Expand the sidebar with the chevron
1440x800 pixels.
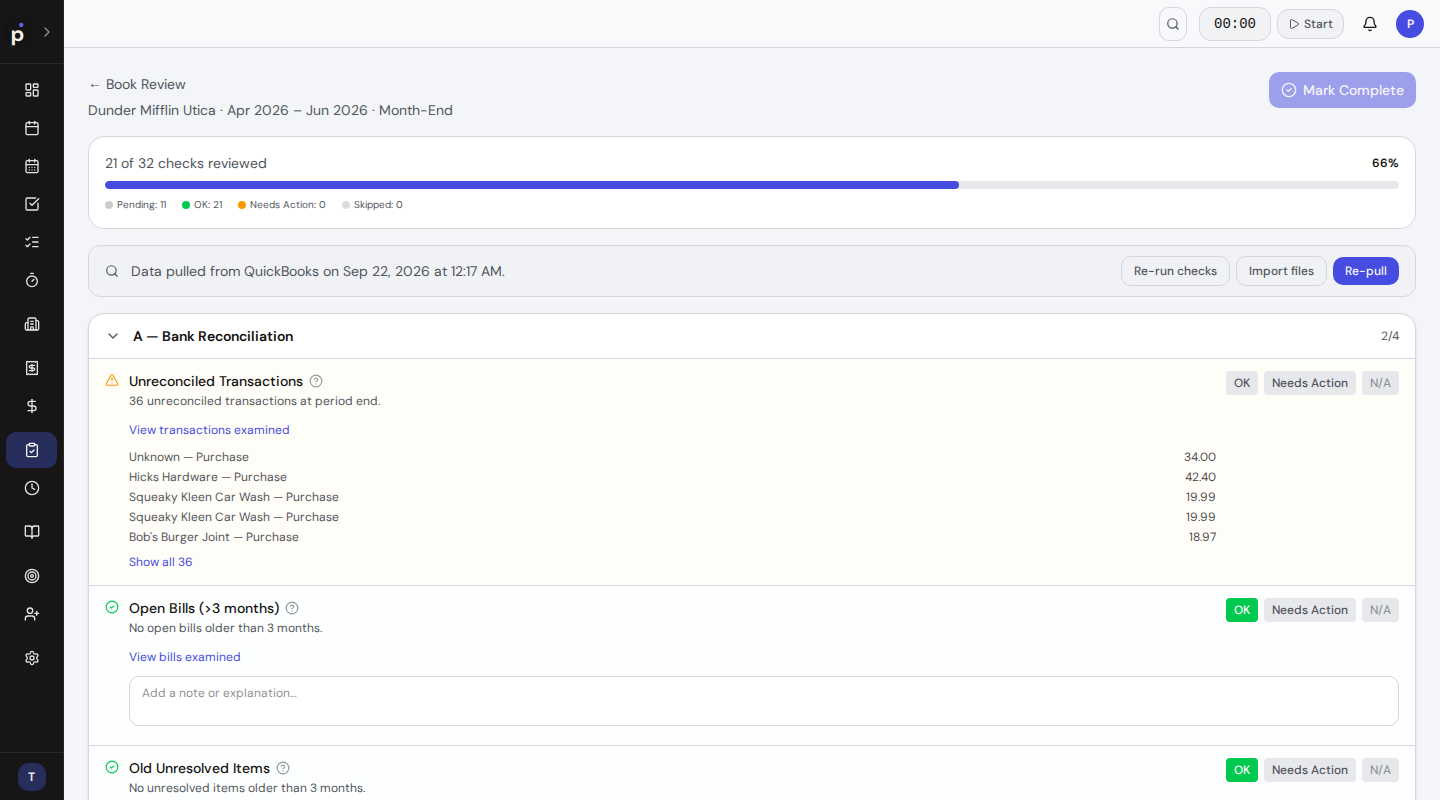point(47,32)
